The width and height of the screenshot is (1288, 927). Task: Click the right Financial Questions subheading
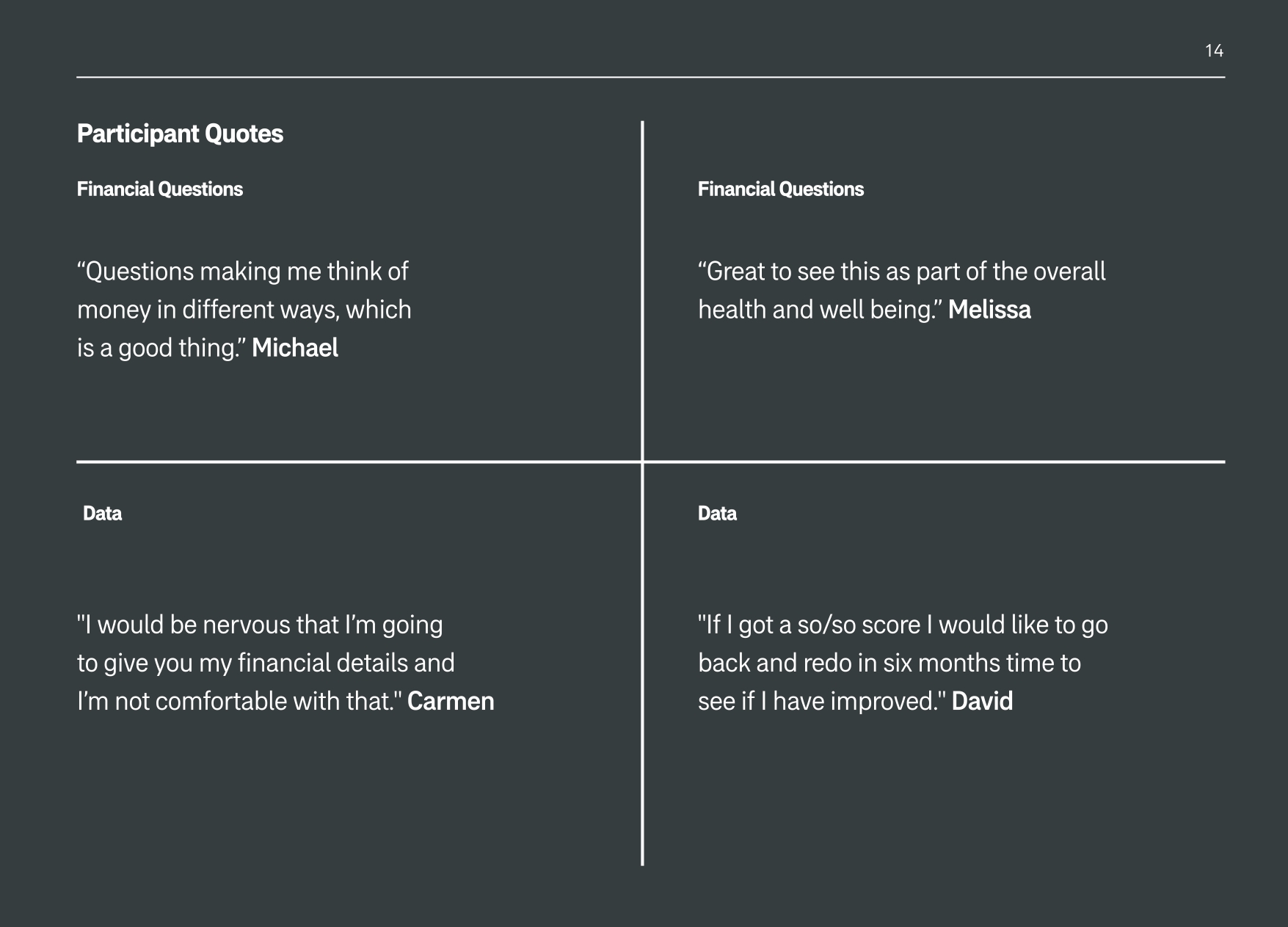point(780,189)
